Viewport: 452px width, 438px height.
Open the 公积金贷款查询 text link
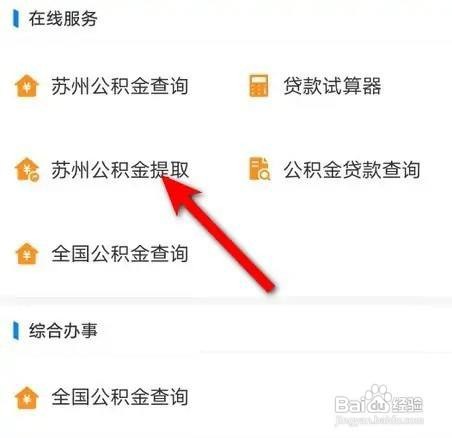(352, 169)
